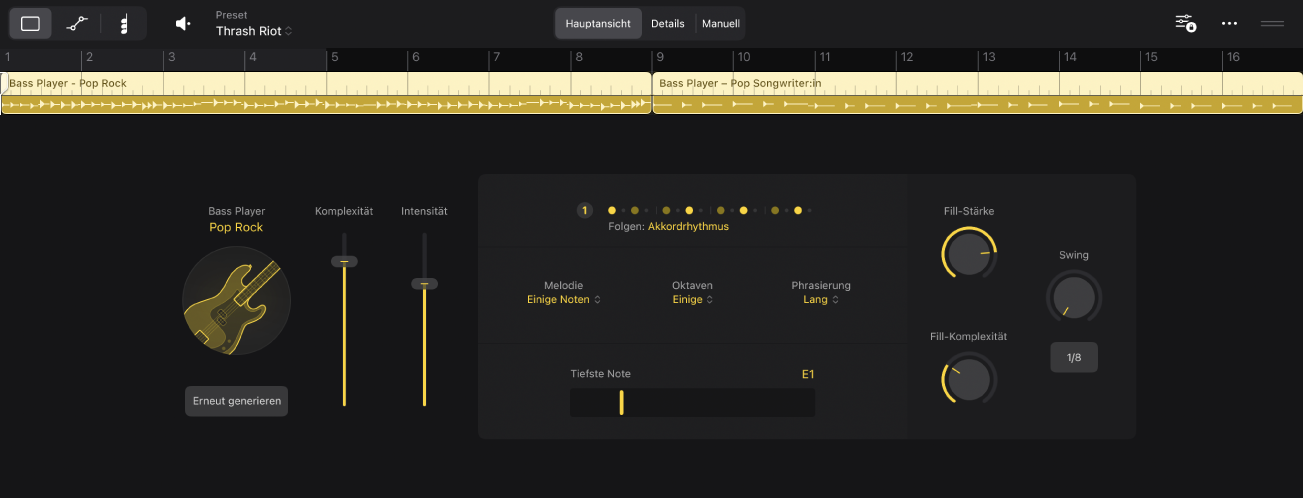This screenshot has width=1303, height=500.
Task: Switch to the Hauptansicht tab
Action: (598, 23)
